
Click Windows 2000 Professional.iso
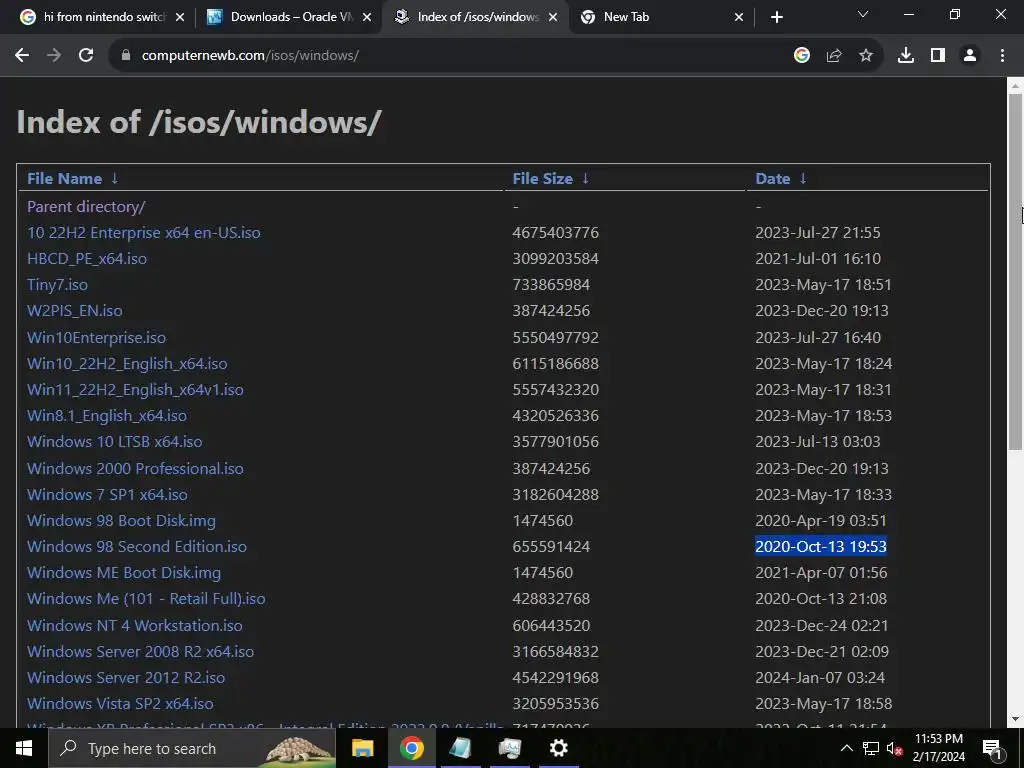[135, 468]
